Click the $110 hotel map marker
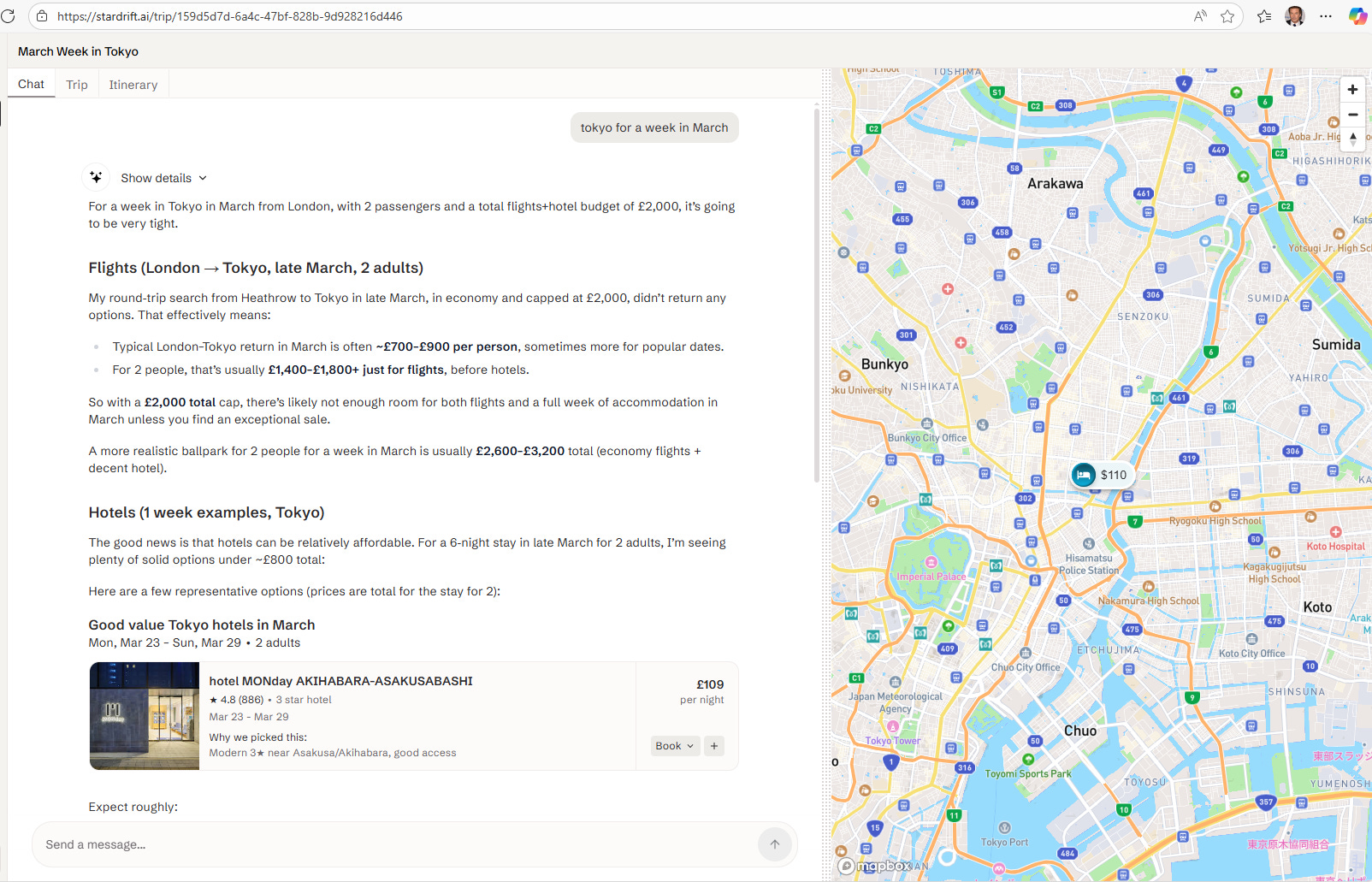Screen dimensions: 1372x882 1103,475
